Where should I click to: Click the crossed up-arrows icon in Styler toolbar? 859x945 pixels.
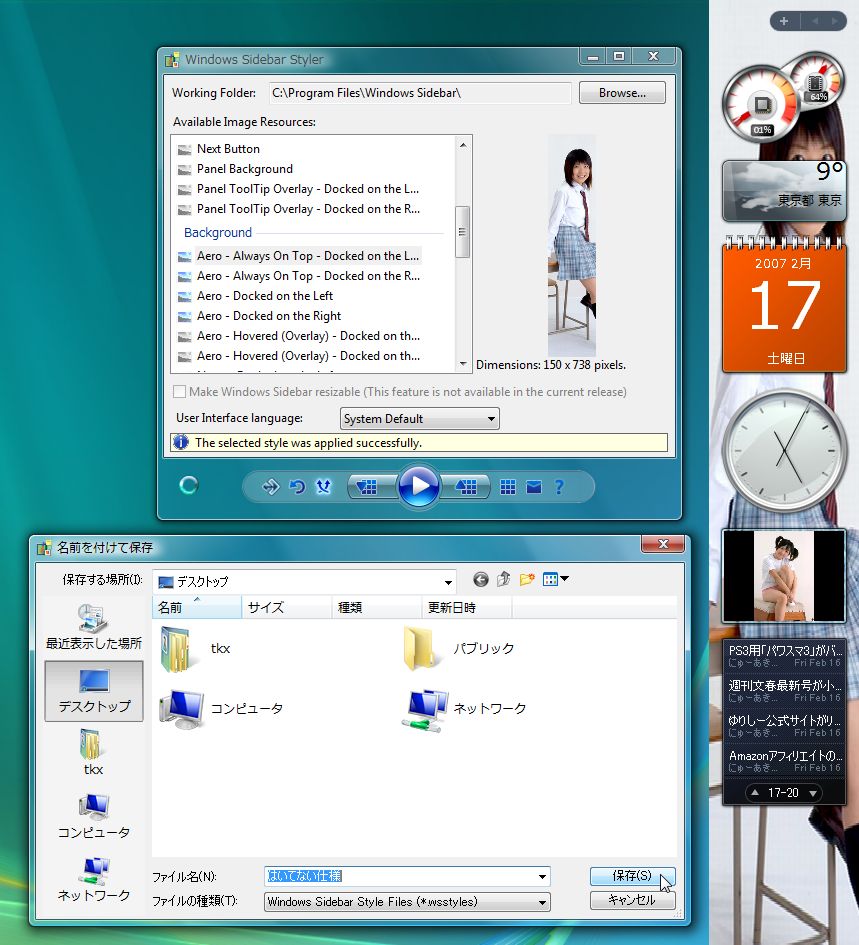324,486
